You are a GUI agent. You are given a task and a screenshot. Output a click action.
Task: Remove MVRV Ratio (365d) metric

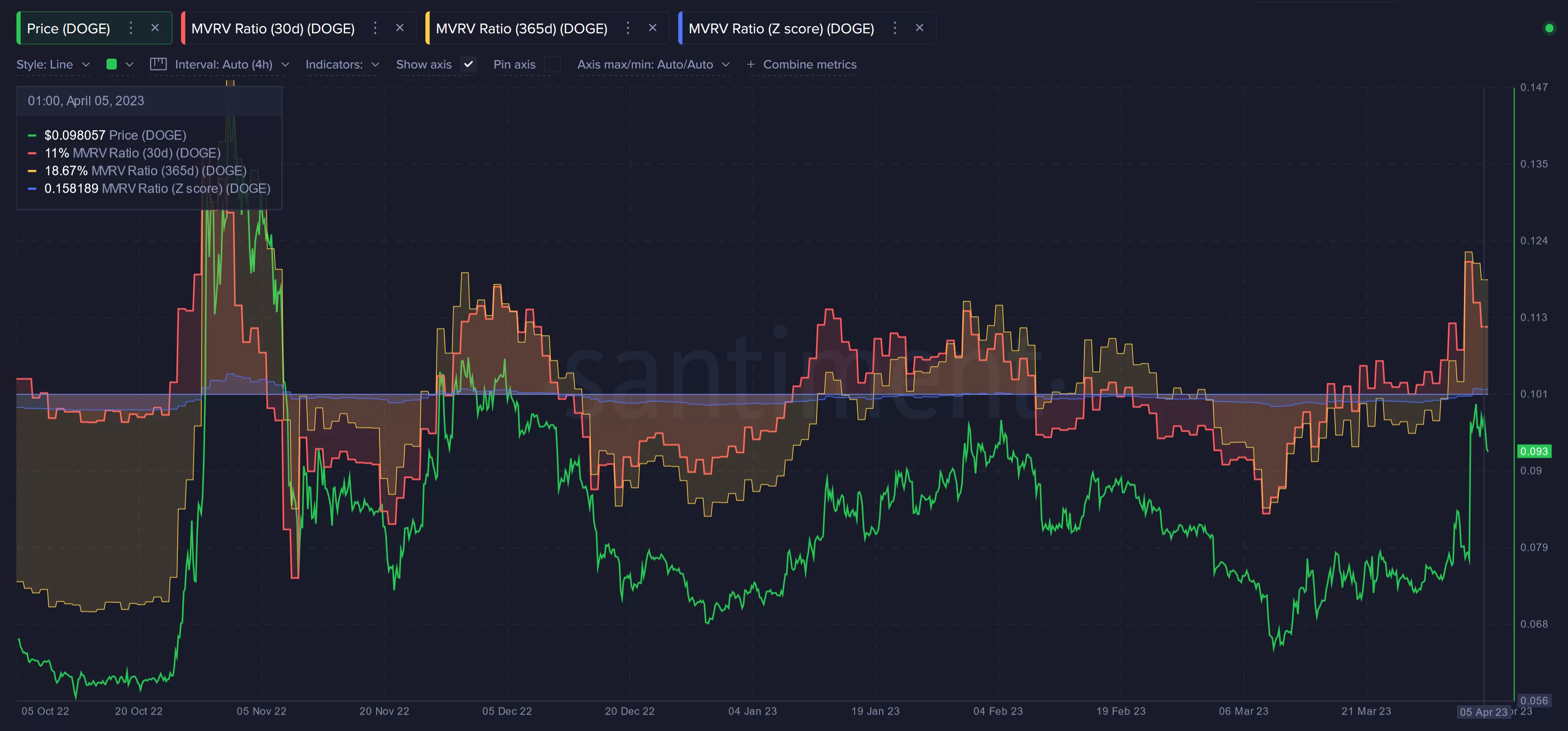coord(652,28)
